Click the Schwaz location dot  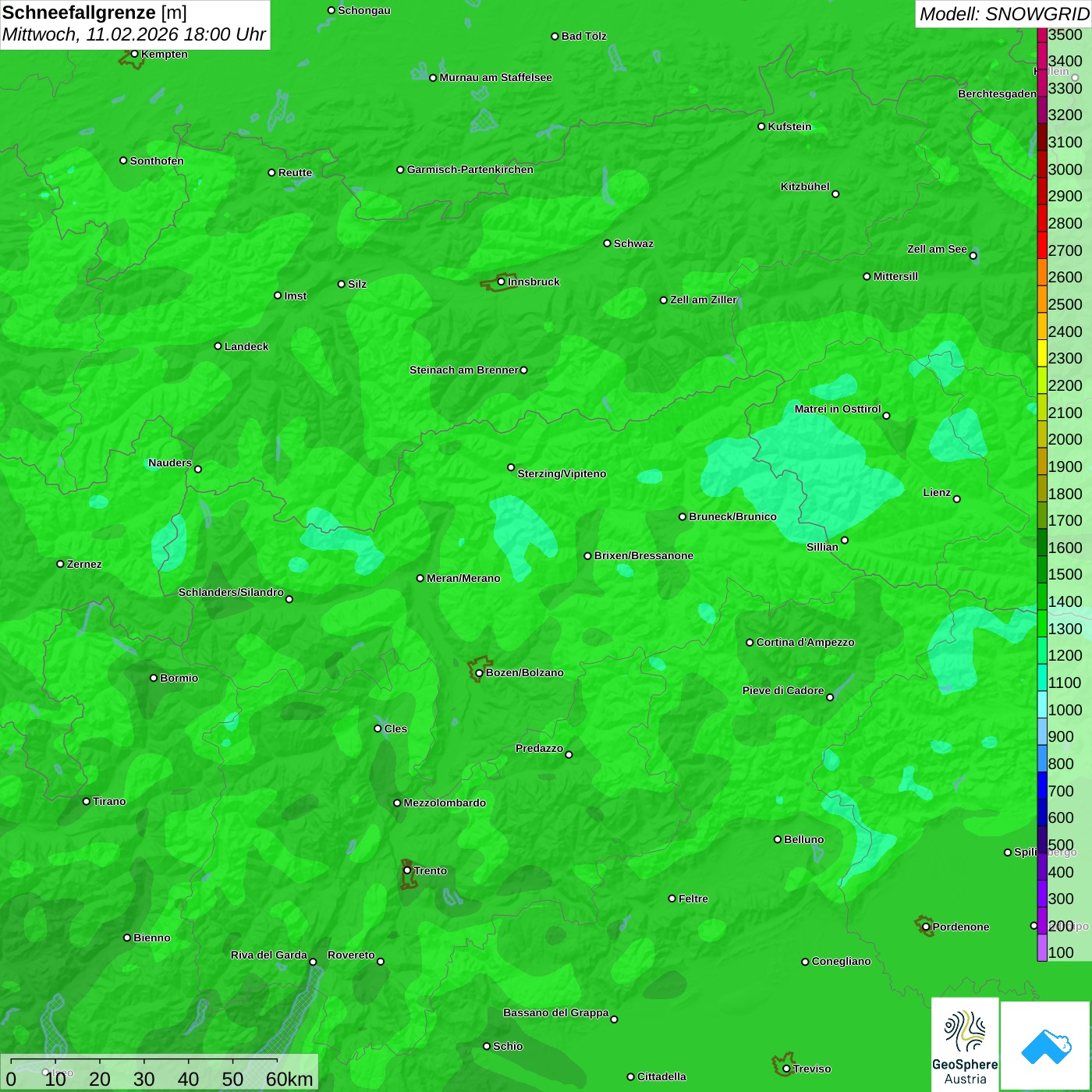coord(607,243)
